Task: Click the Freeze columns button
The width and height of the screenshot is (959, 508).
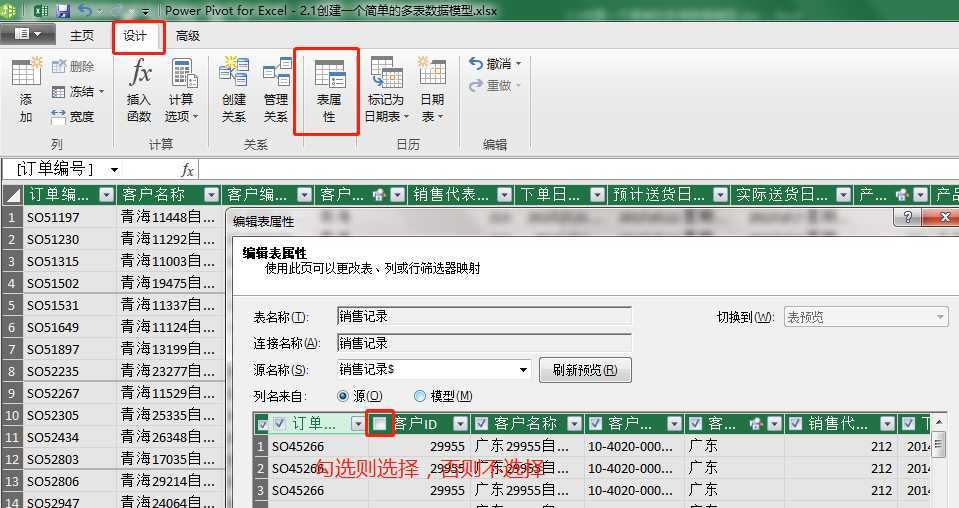Action: (78, 92)
